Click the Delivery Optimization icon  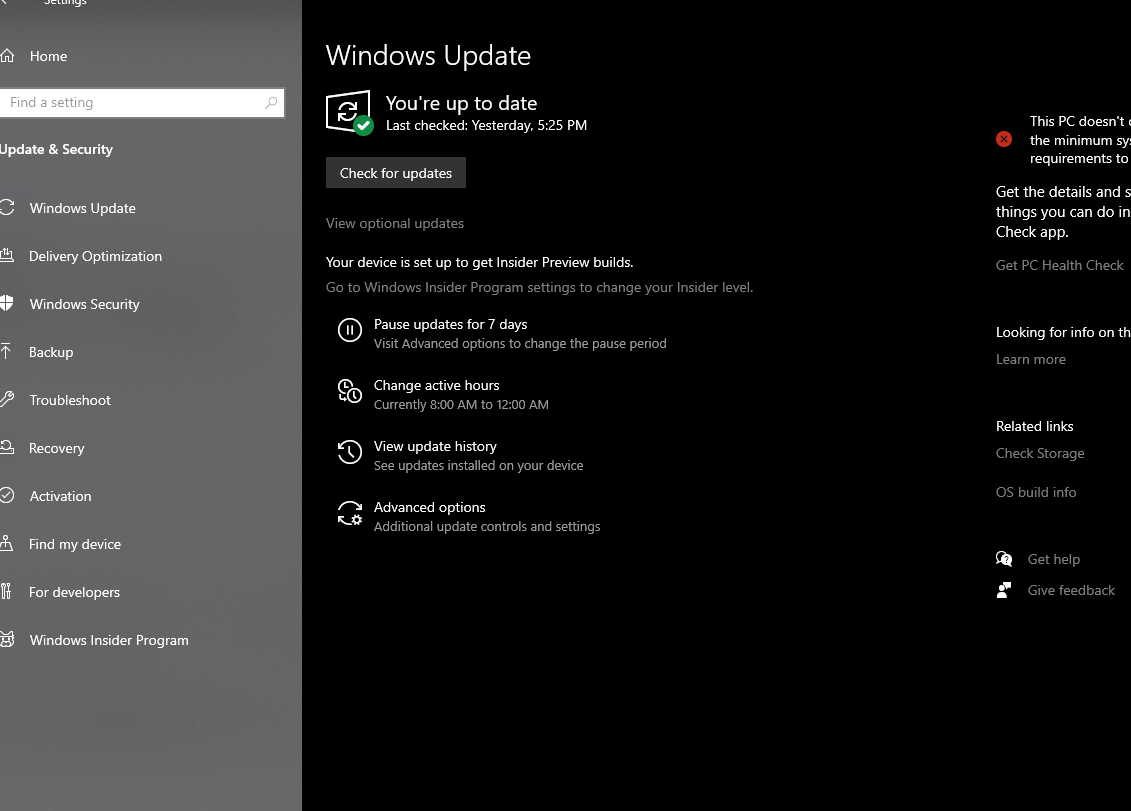pyautogui.click(x=6, y=255)
